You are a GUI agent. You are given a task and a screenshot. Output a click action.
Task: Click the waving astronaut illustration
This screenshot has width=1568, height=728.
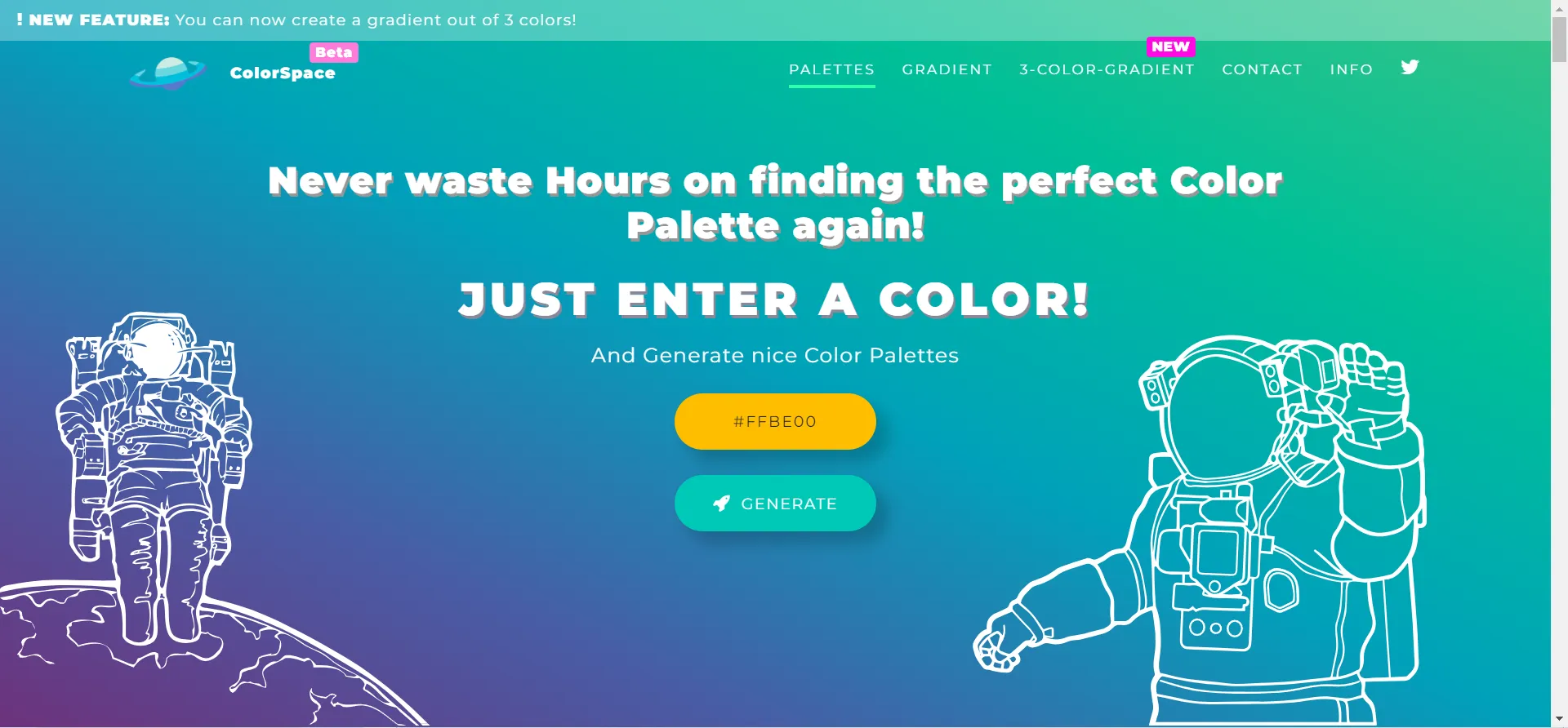coord(1200,530)
